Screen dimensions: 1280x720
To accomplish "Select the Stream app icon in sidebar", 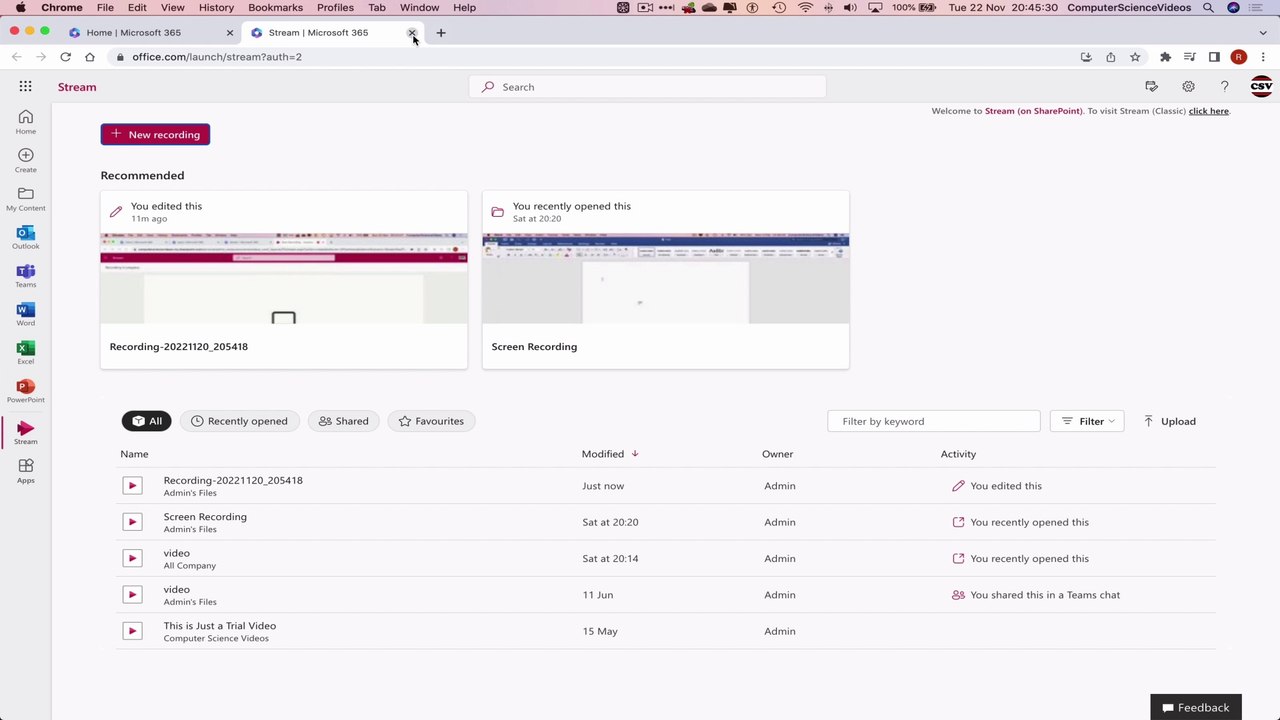I will (25, 432).
